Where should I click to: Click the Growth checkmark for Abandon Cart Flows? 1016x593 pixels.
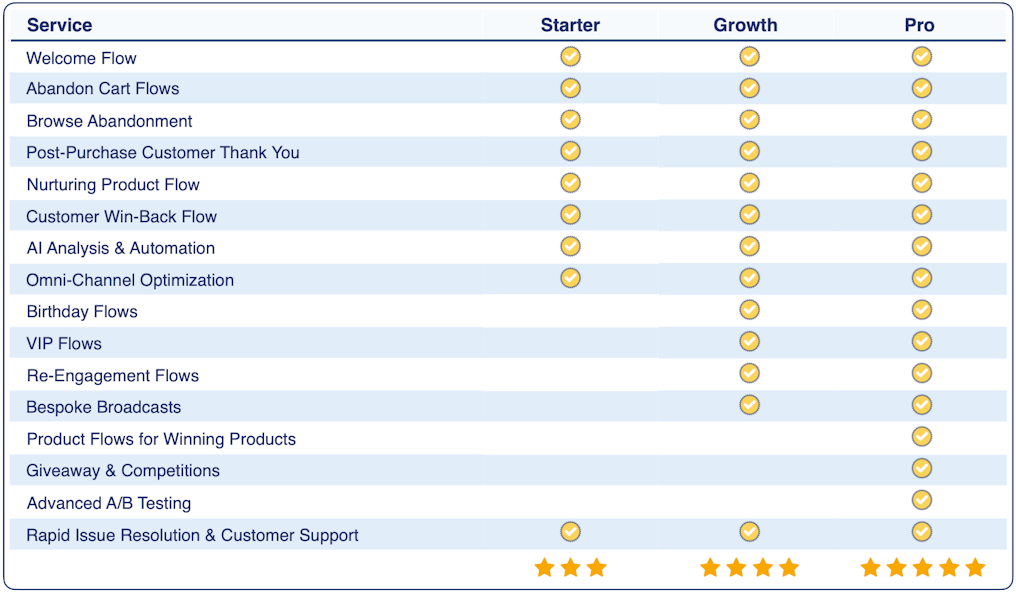tap(749, 88)
